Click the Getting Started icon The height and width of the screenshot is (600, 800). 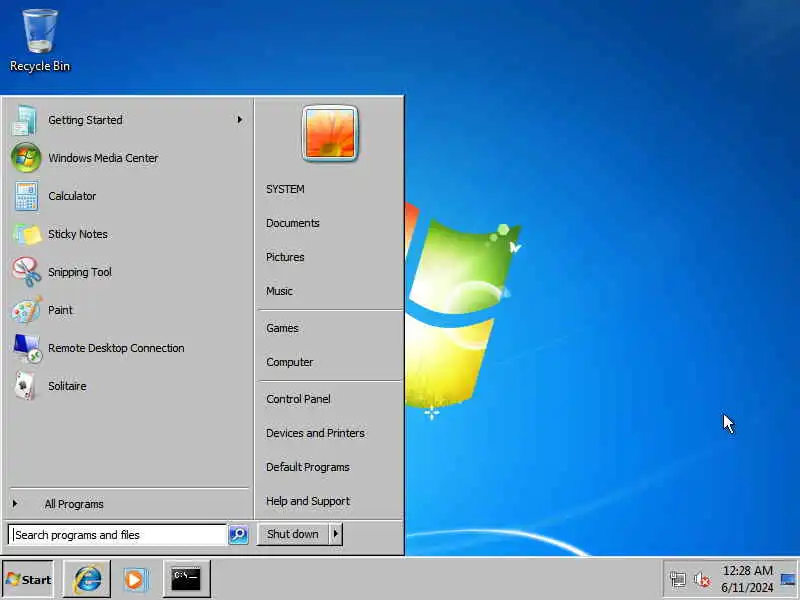[x=24, y=120]
